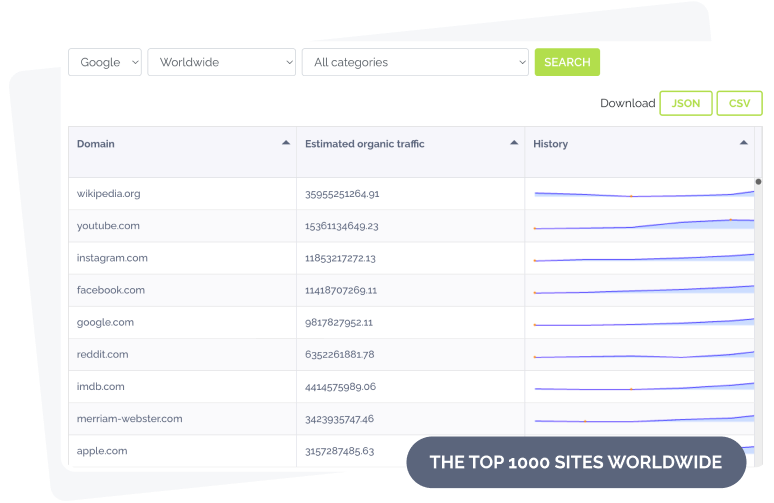Image resolution: width=774 pixels, height=503 pixels.
Task: Open reddit.com history sparkline chart
Action: point(644,354)
